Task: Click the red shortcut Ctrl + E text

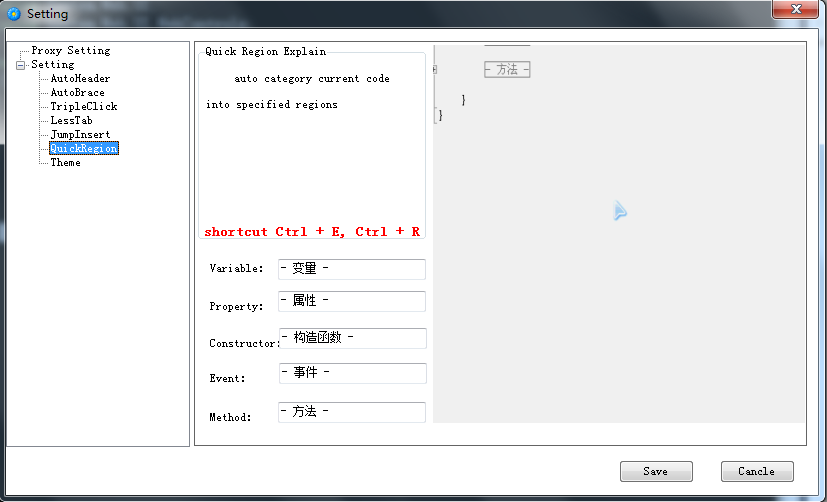Action: click(312, 232)
